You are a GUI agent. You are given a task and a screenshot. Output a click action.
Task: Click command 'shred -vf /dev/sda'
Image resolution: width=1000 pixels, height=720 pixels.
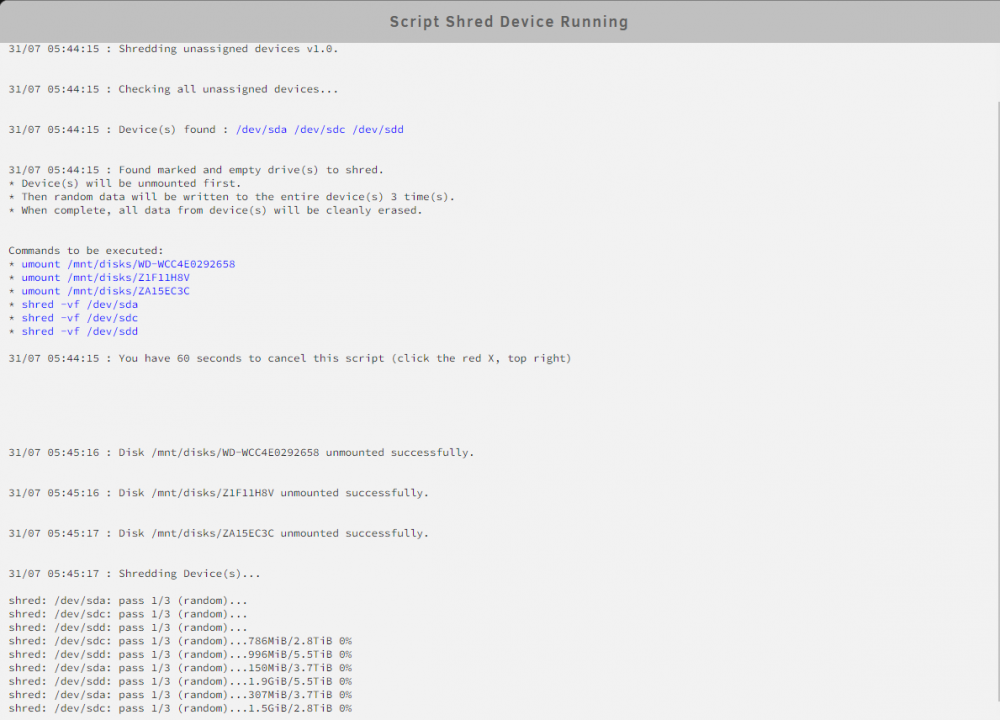click(80, 304)
